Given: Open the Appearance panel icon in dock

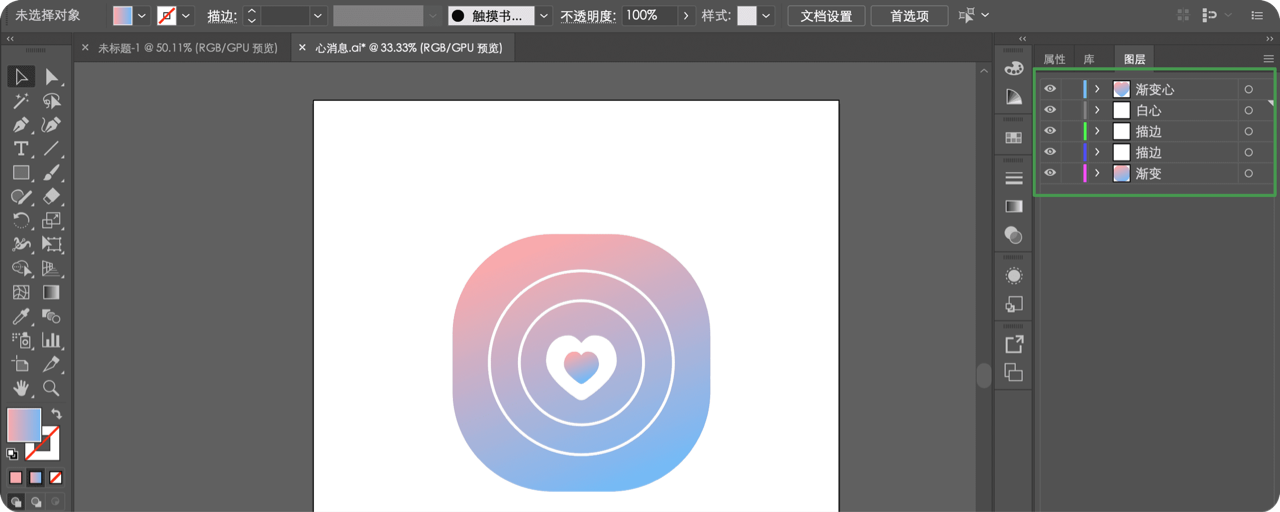Looking at the screenshot, I should (1014, 275).
